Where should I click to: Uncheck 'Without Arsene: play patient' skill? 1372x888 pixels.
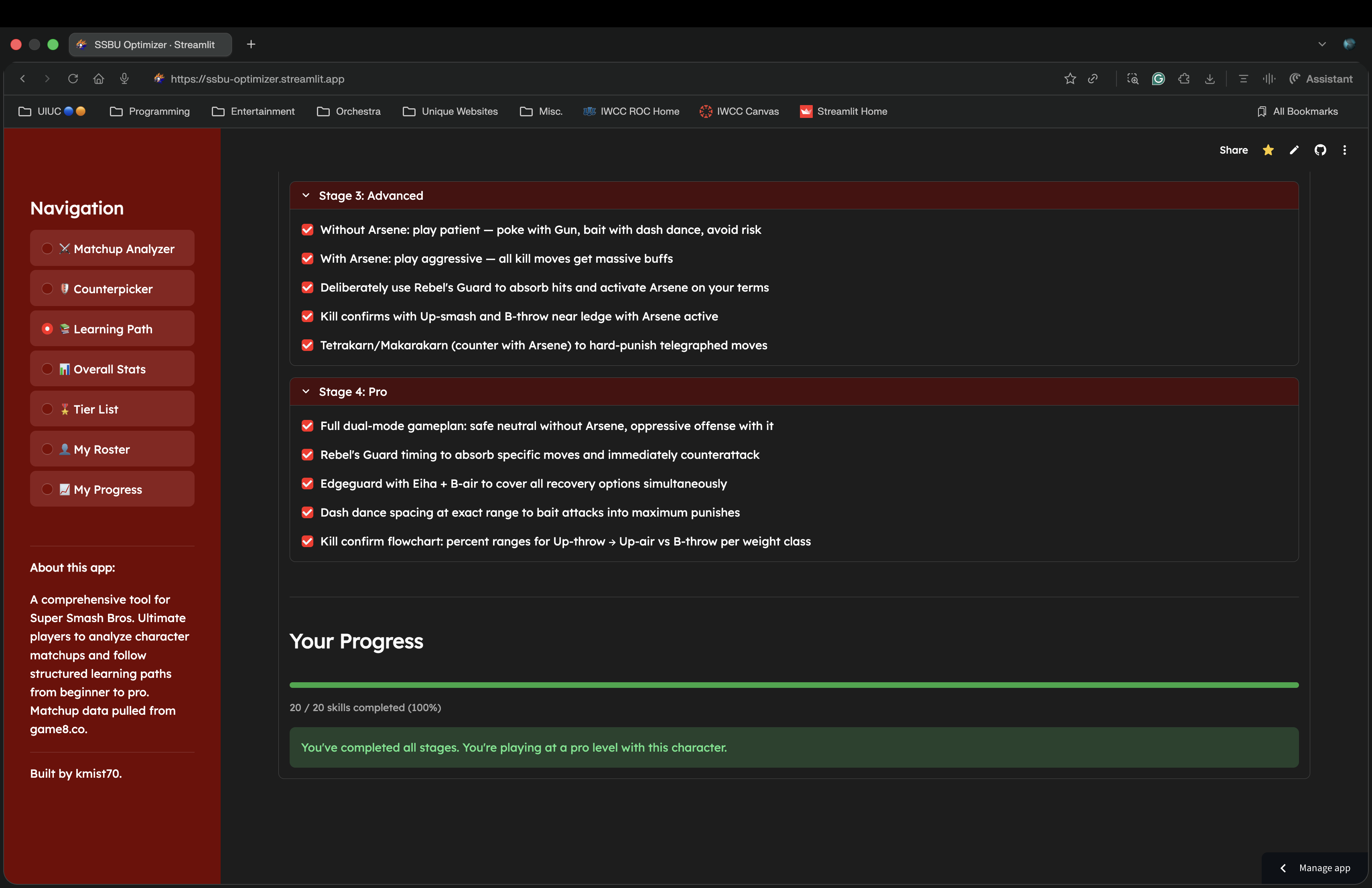[x=307, y=230]
